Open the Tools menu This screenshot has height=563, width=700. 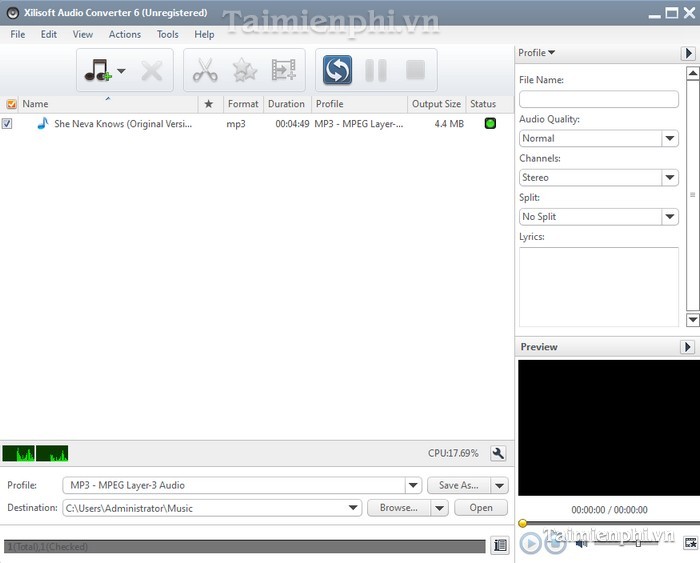coord(167,34)
